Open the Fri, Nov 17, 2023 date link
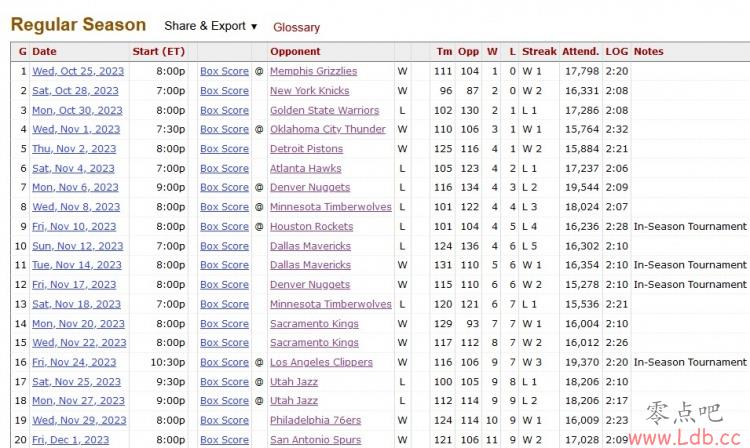750x448 pixels. (x=74, y=285)
